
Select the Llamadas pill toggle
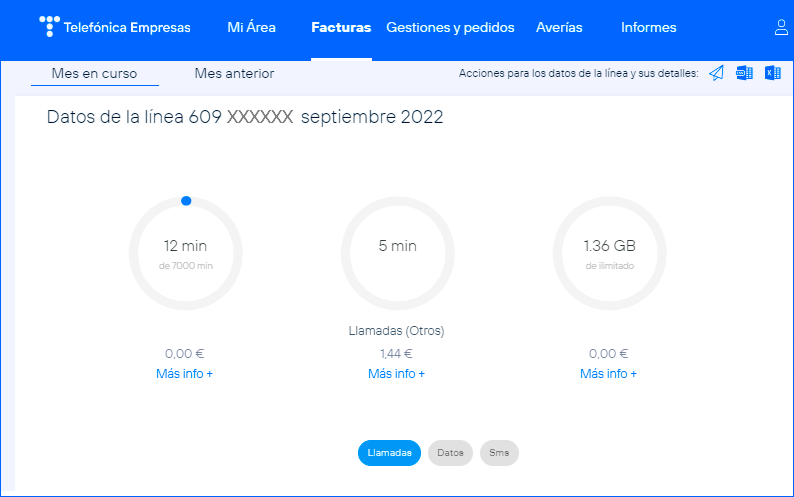pyautogui.click(x=390, y=453)
